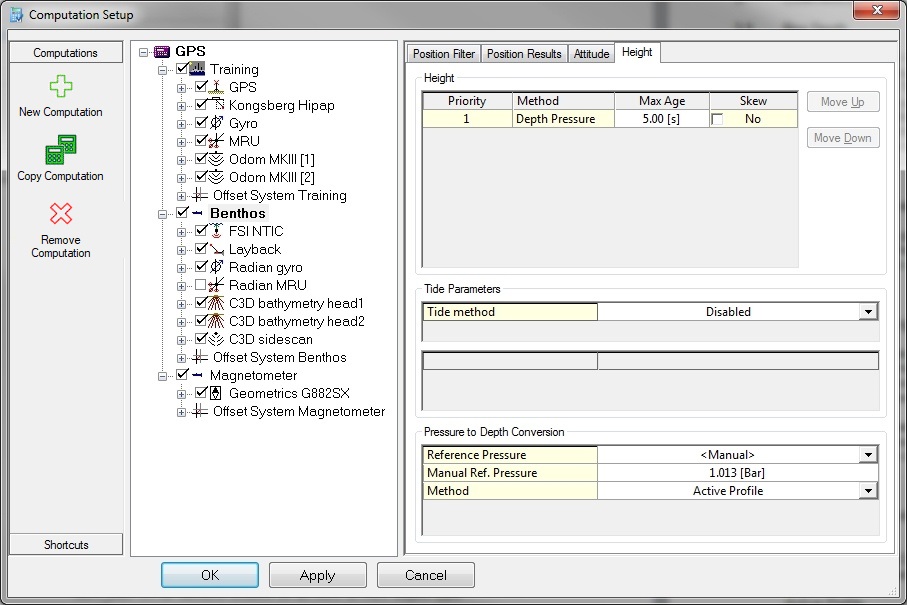Viewport: 907px width, 605px height.
Task: Collapse the Benthos tree node
Action: coord(164,213)
